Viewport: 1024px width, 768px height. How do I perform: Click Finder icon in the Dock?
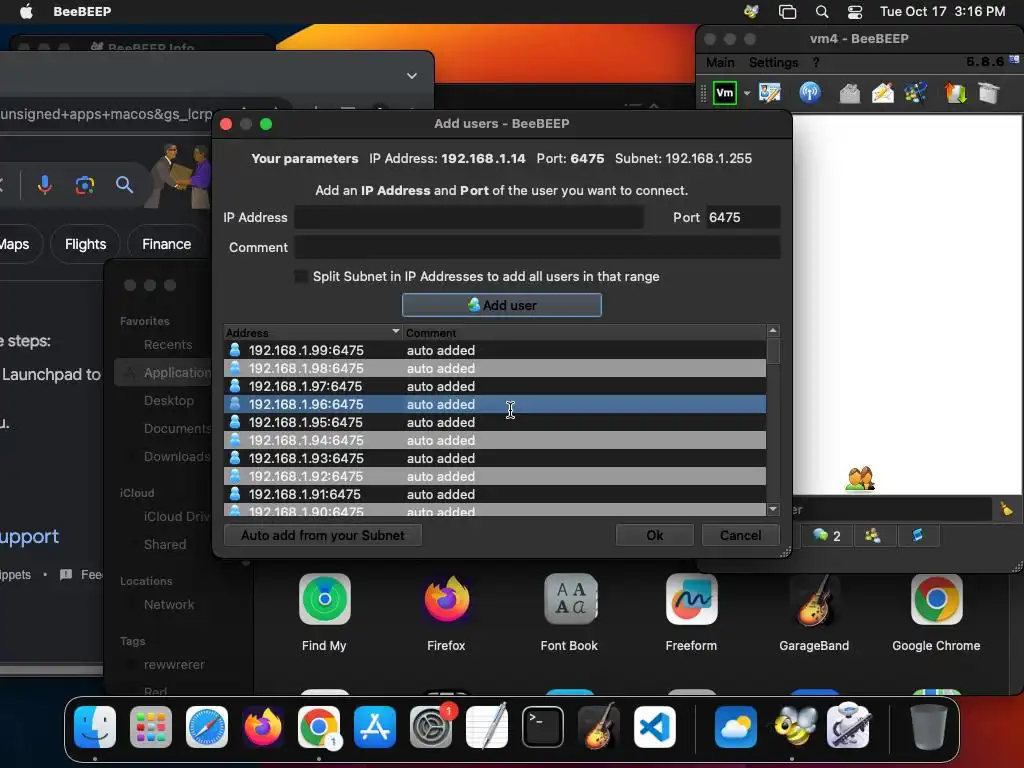[95, 726]
